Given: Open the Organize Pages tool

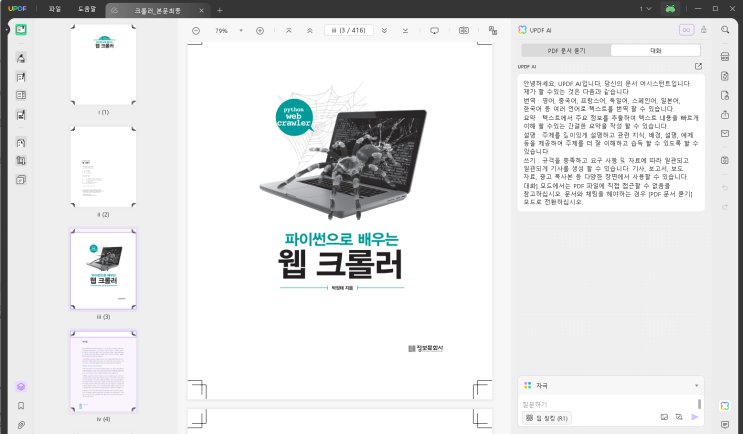Looking at the screenshot, I should click(x=21, y=95).
